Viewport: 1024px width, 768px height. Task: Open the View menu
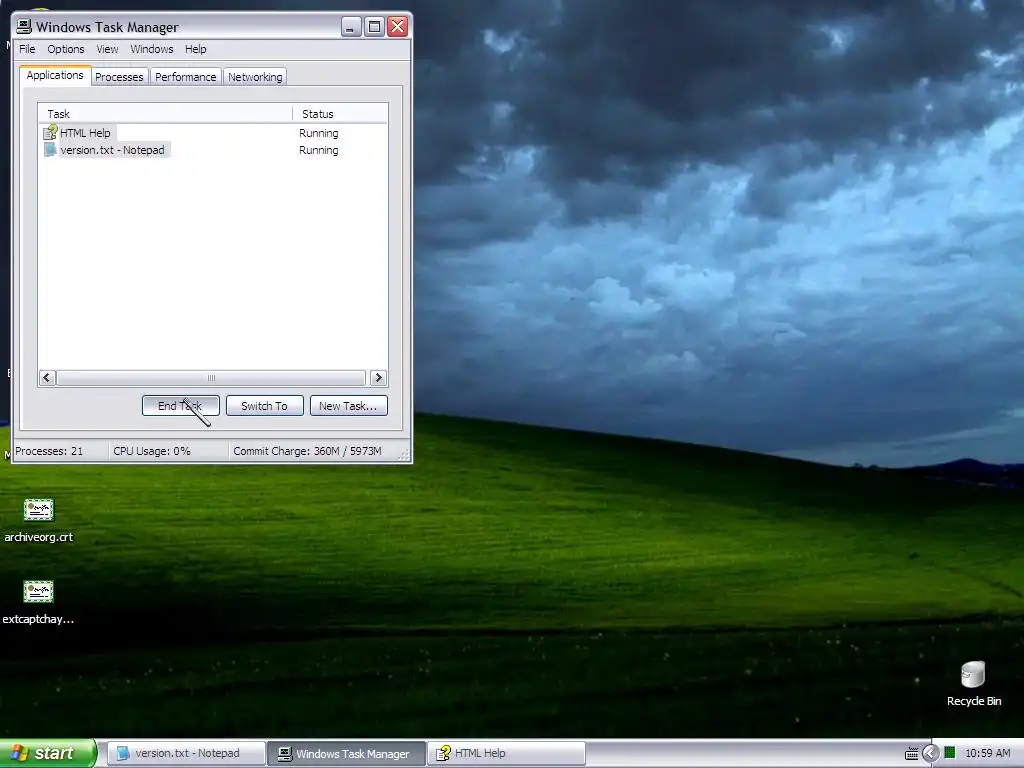click(x=107, y=49)
